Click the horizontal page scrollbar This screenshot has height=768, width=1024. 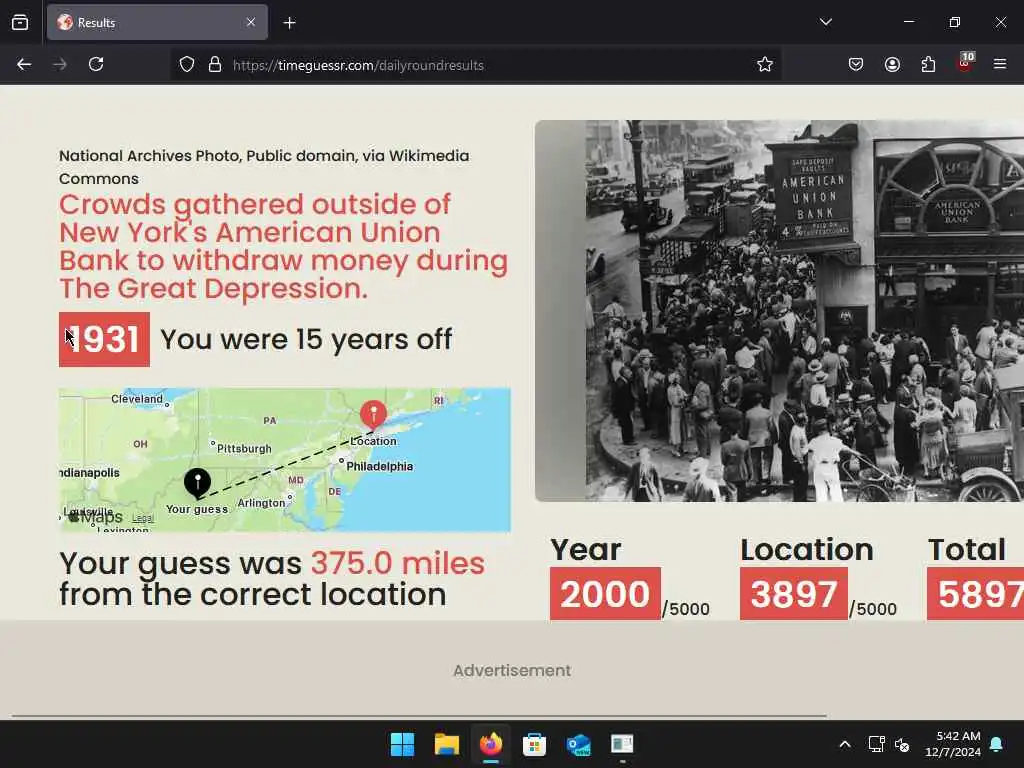(x=419, y=716)
